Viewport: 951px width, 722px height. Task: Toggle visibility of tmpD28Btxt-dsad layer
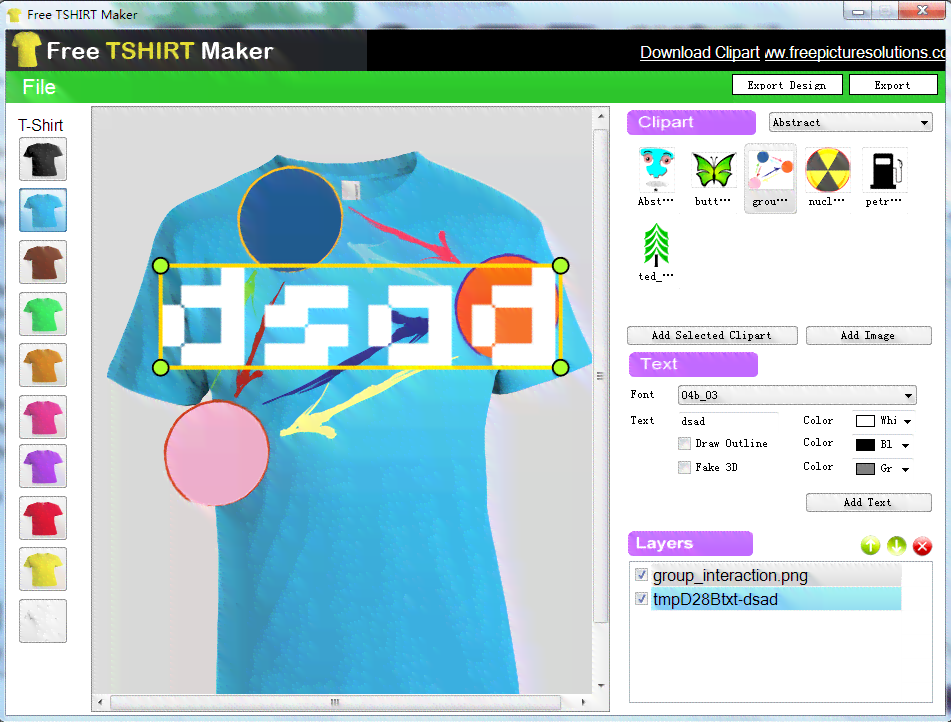pyautogui.click(x=641, y=599)
